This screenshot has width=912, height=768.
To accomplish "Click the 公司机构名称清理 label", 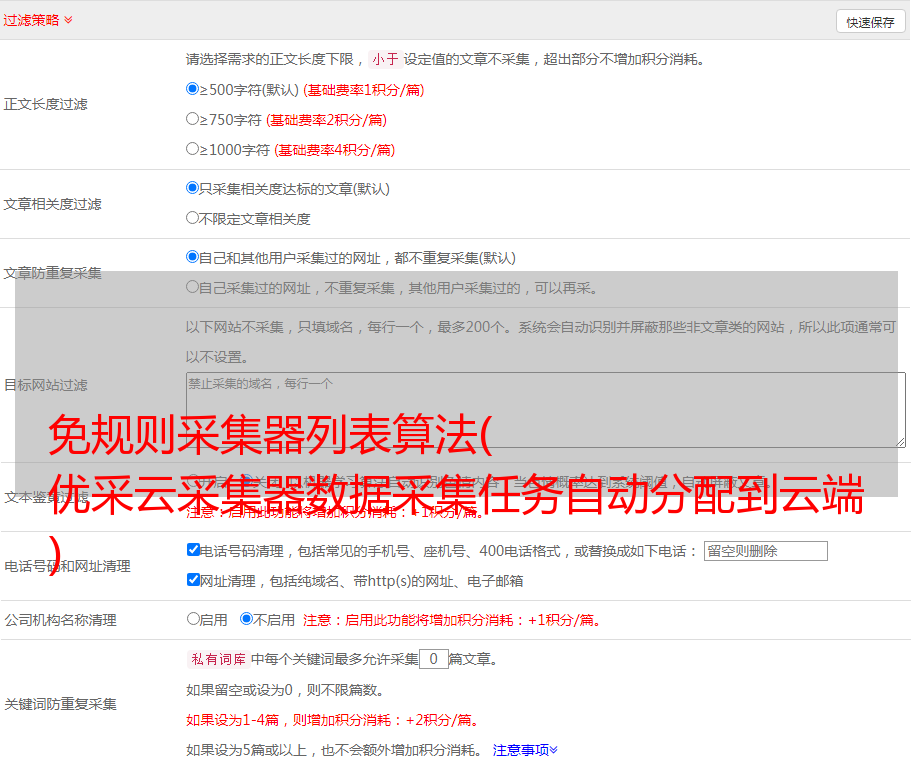I will [60, 620].
